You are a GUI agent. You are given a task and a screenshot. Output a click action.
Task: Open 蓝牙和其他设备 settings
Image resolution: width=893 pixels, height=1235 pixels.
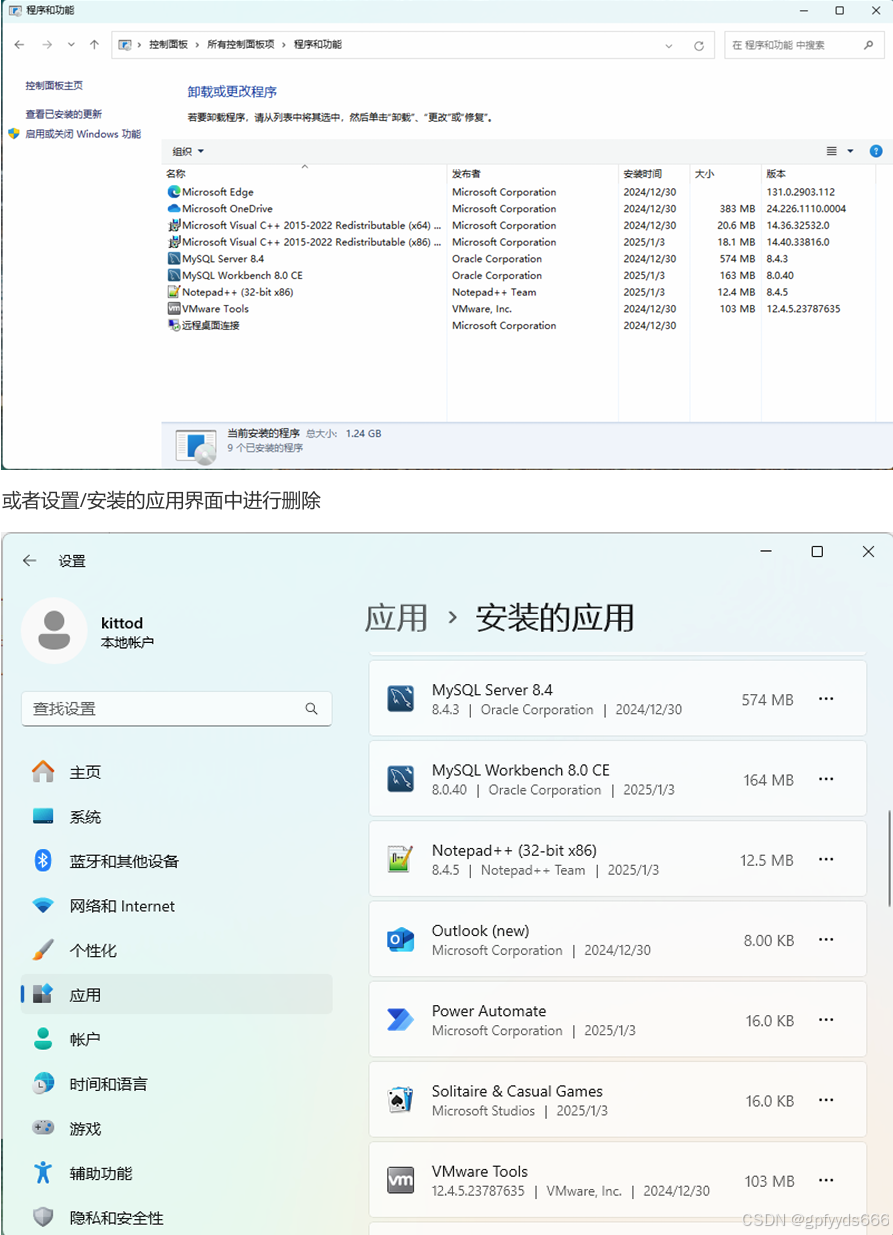[177, 861]
